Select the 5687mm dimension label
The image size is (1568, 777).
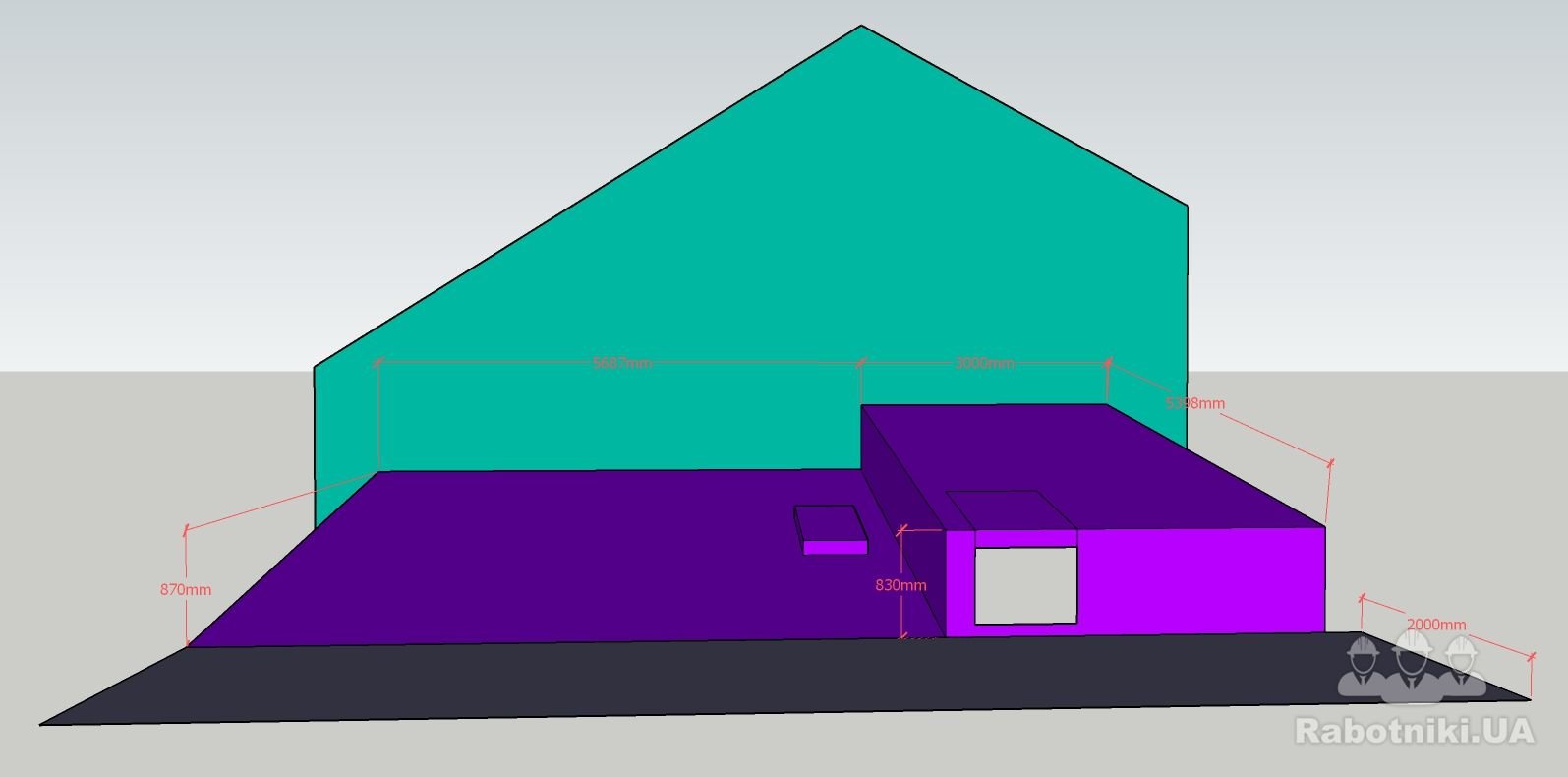click(x=621, y=363)
